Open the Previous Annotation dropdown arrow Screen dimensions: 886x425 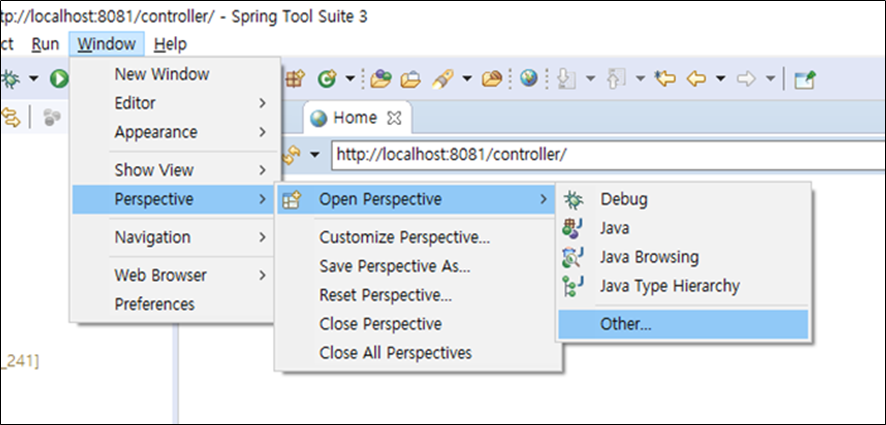[640, 79]
